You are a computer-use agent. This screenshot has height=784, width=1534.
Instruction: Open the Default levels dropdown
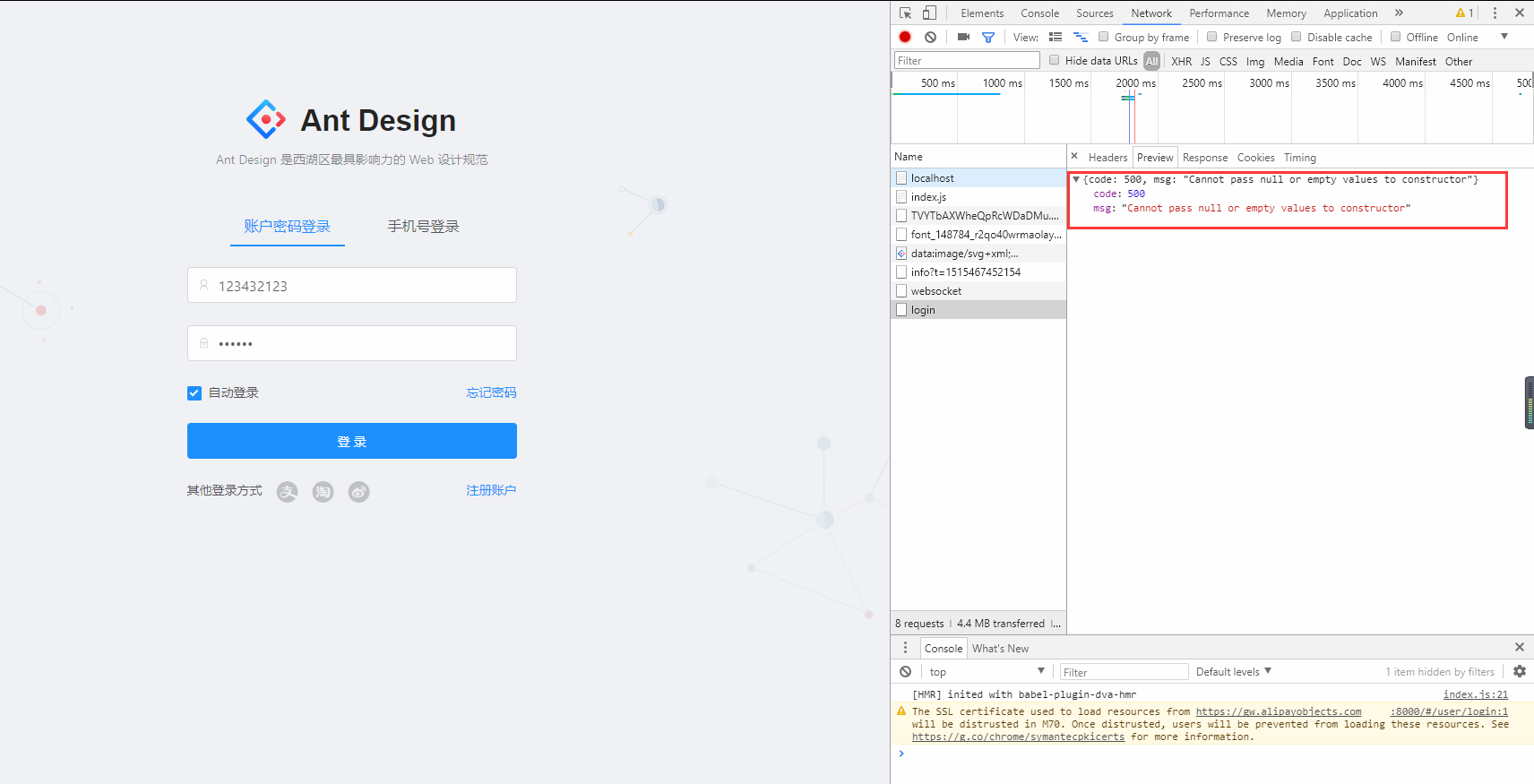pyautogui.click(x=1234, y=671)
